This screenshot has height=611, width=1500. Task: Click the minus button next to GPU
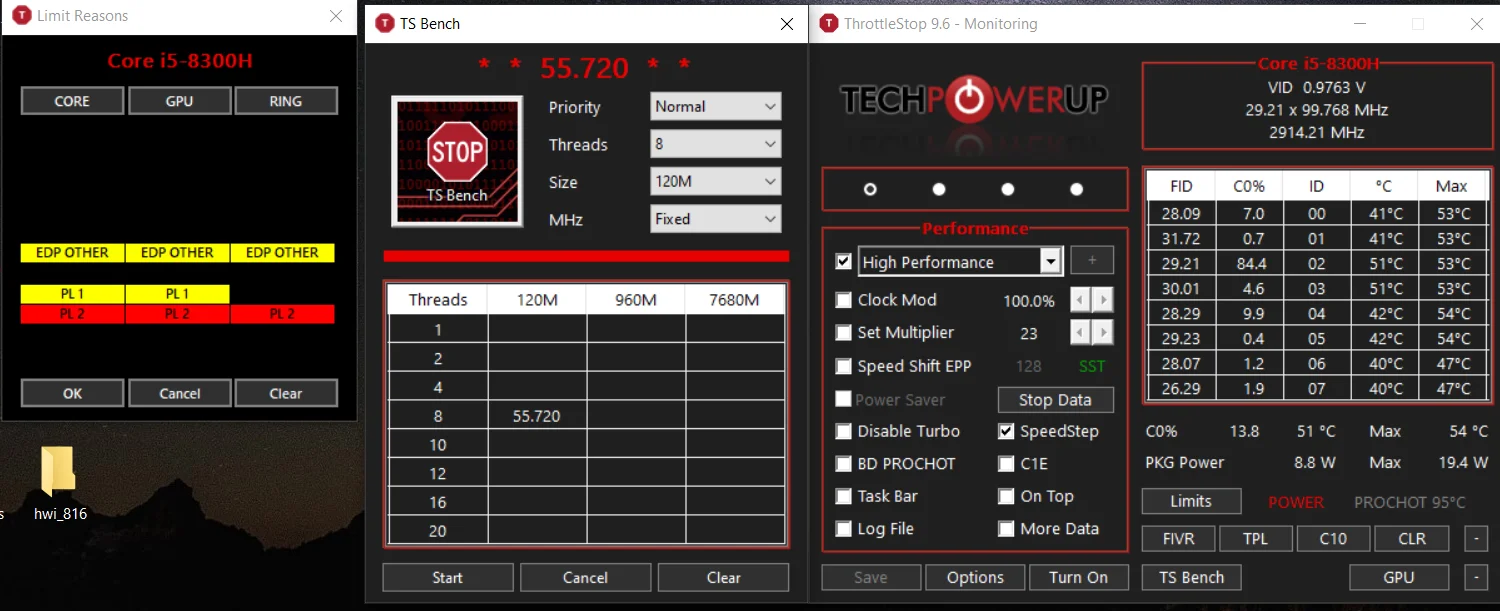1476,577
